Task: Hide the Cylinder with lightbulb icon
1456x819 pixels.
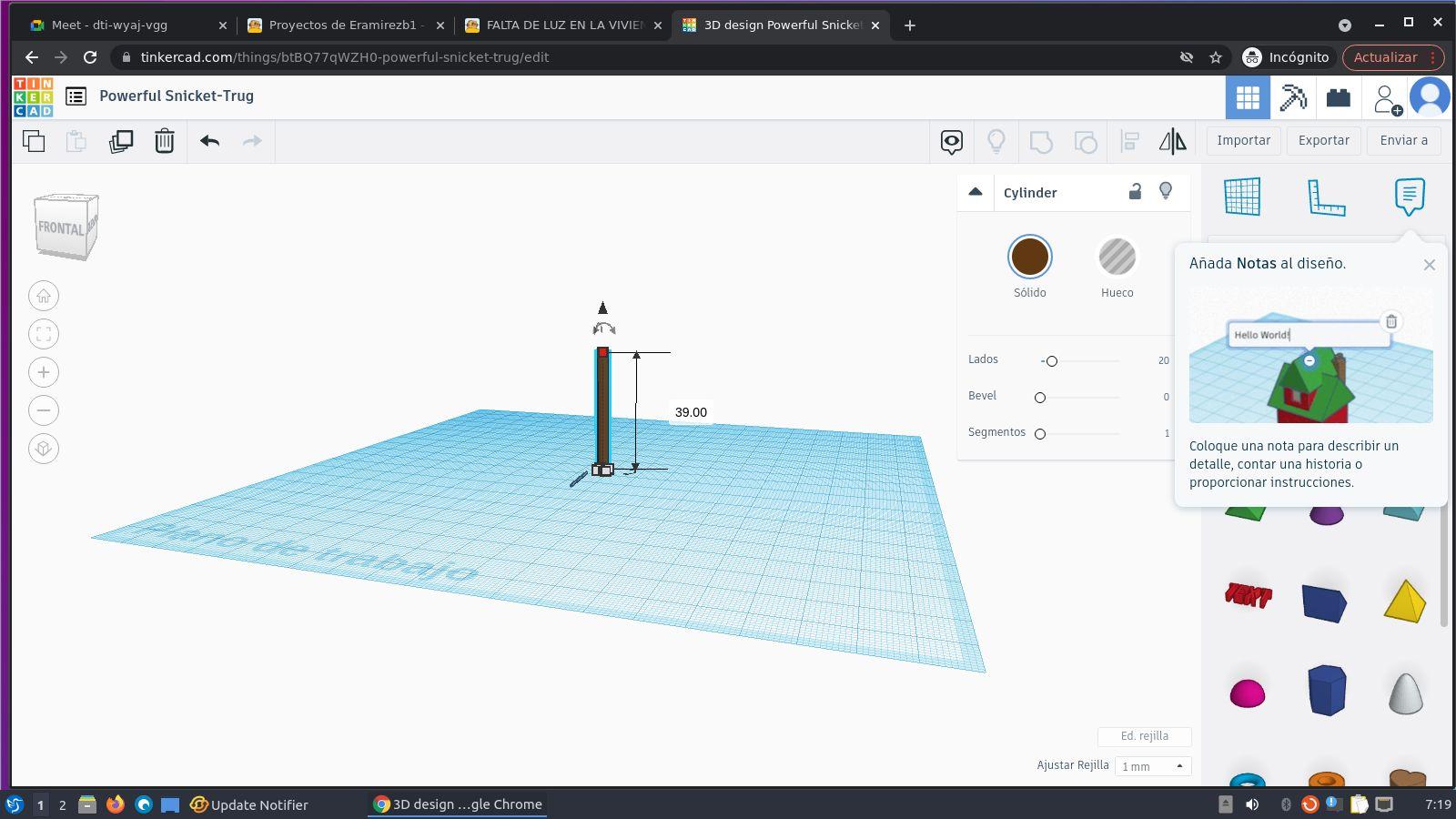Action: (x=1166, y=191)
